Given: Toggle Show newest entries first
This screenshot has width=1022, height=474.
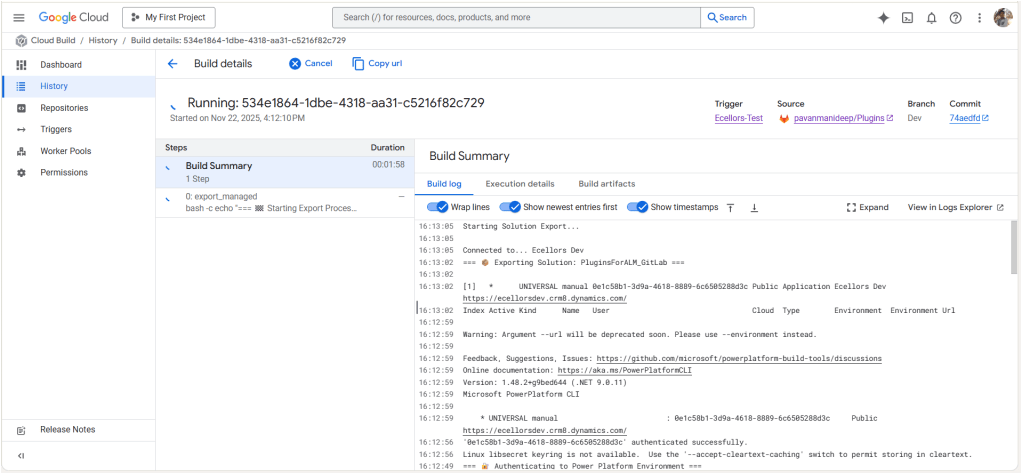Looking at the screenshot, I should [x=510, y=207].
